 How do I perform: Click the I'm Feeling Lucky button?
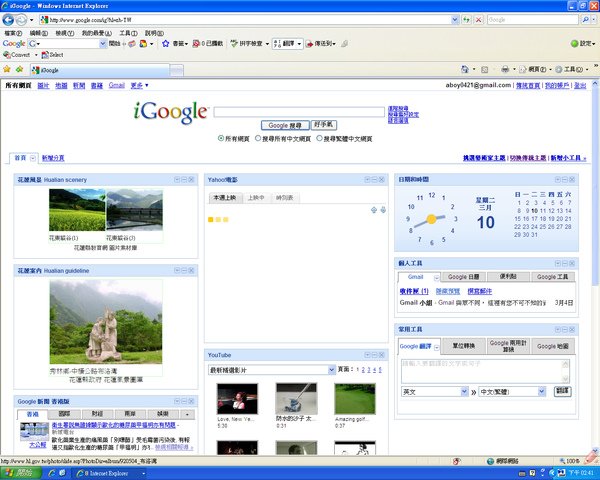click(324, 125)
